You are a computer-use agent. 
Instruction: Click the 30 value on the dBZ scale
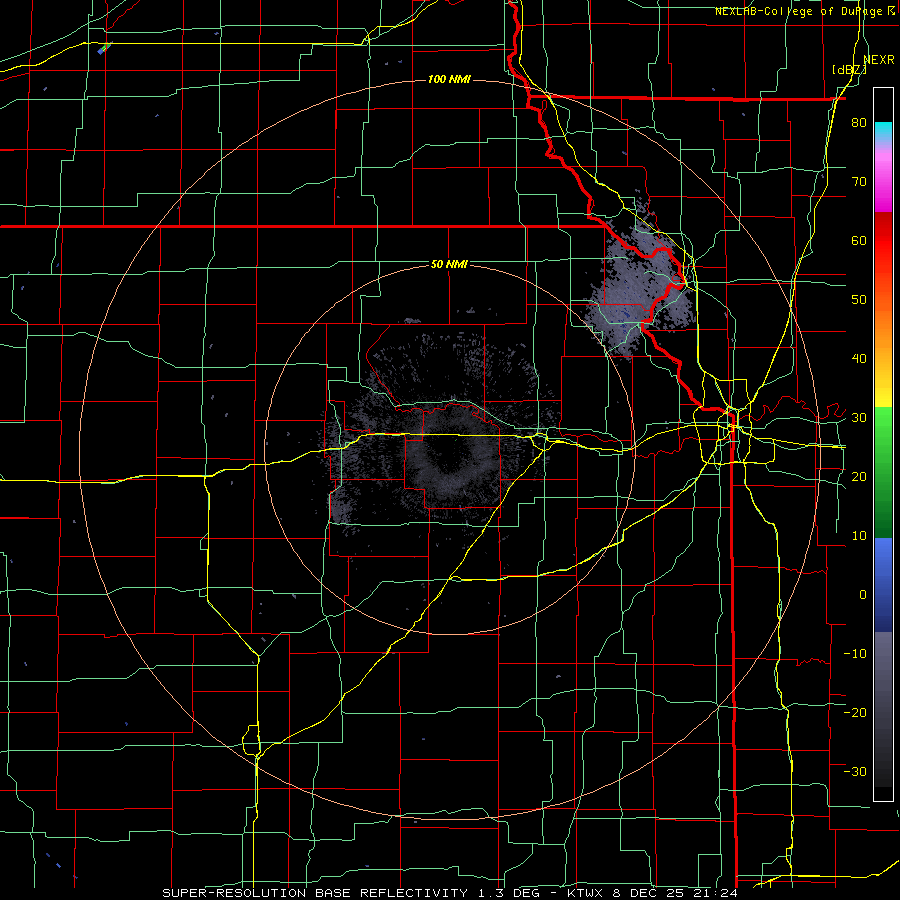859,417
